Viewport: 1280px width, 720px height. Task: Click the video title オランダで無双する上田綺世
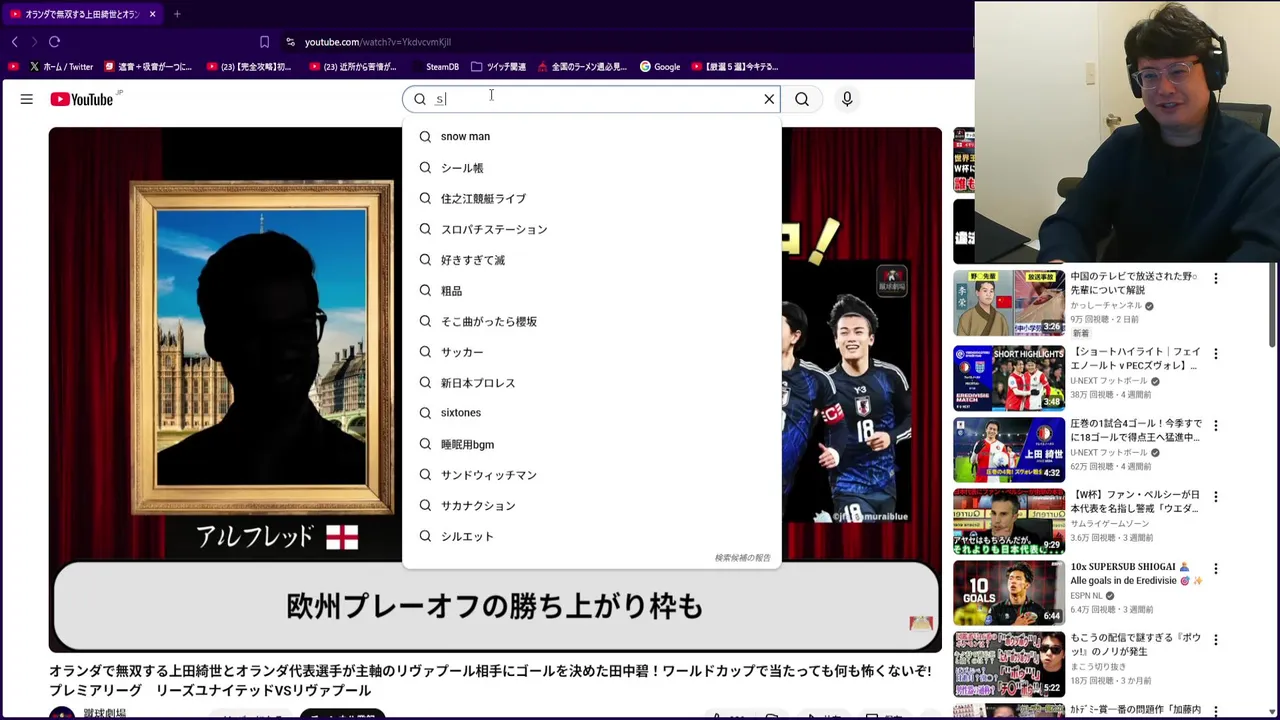(490, 681)
